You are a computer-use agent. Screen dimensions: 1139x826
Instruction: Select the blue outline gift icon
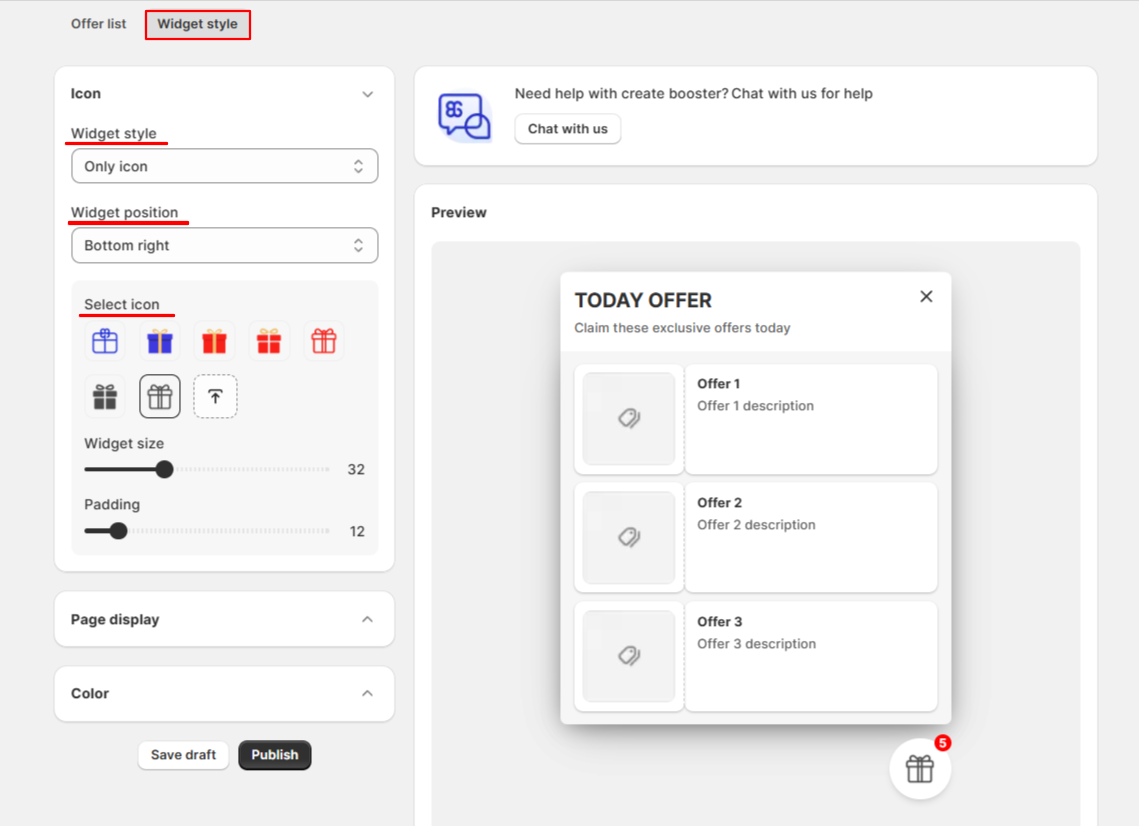pos(105,341)
